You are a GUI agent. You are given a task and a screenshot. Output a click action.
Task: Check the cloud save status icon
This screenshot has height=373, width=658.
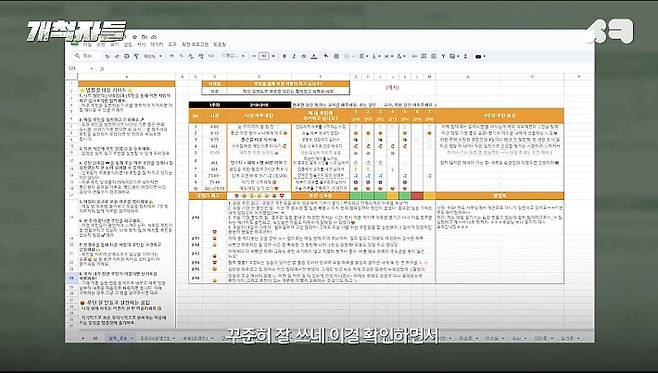click(154, 37)
